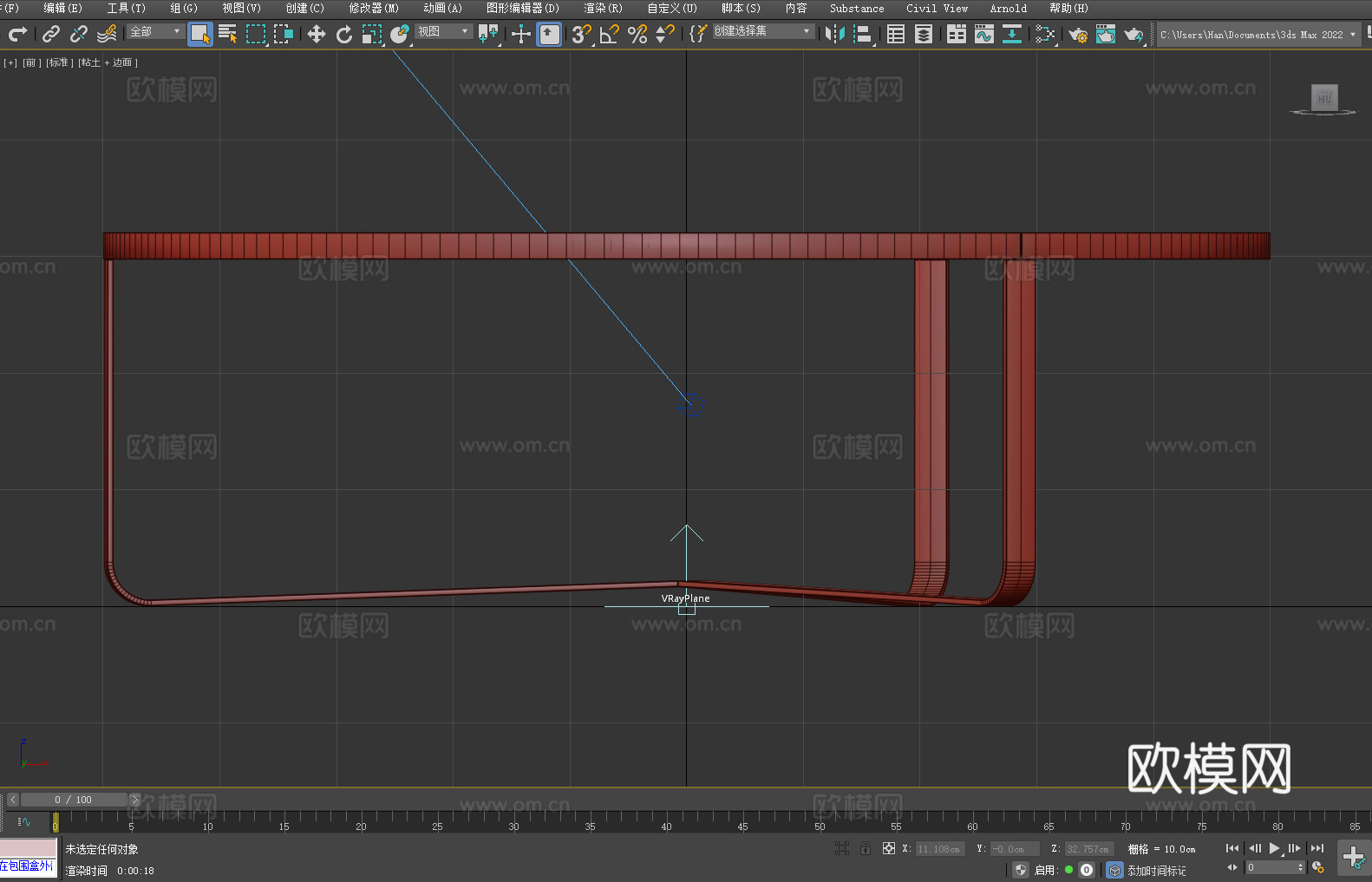This screenshot has width=1372, height=882.
Task: Open Mini Curve Editor icon
Action: [24, 821]
